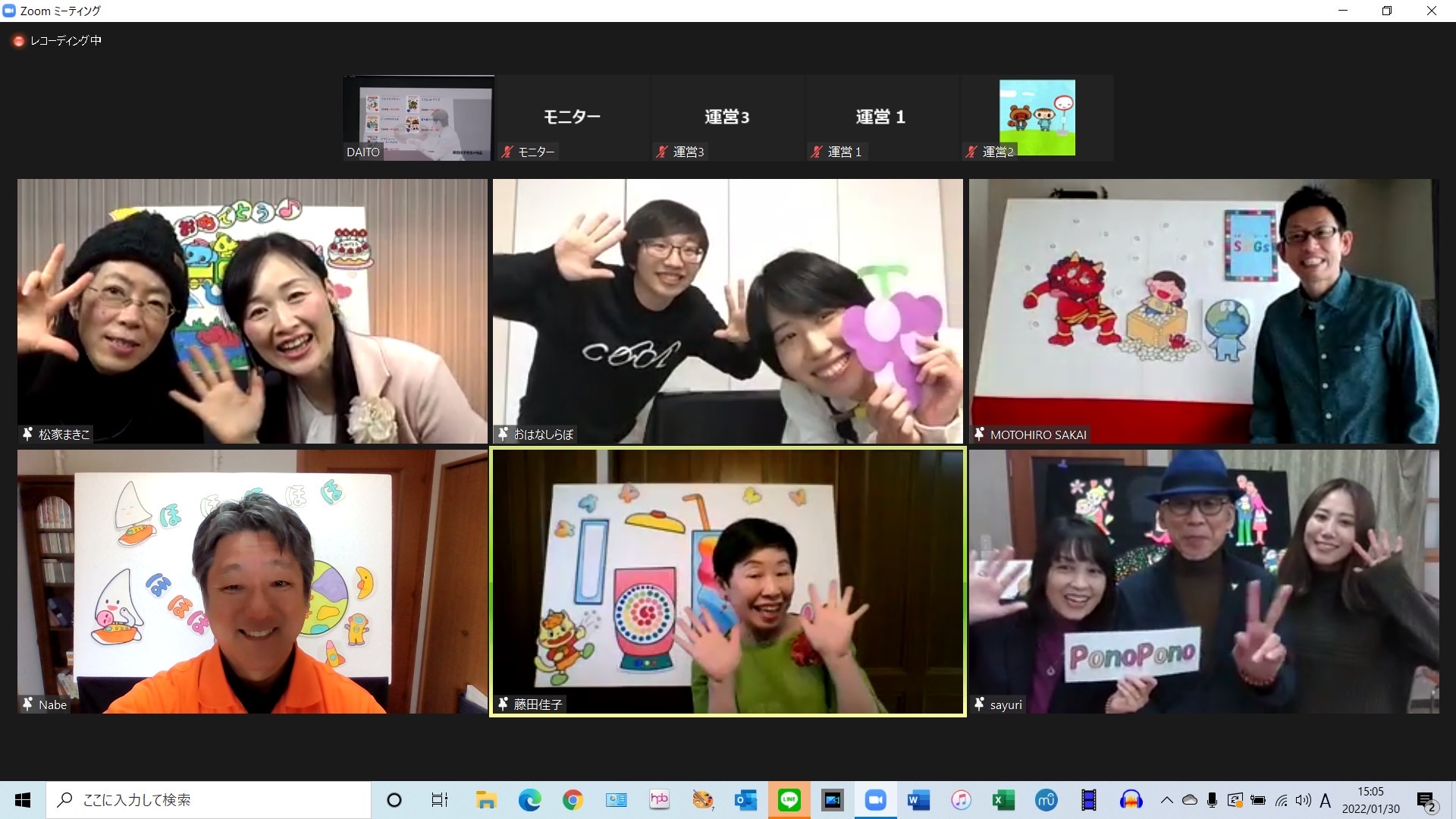
Task: Click the pin icon beside Nabe
Action: click(x=27, y=704)
